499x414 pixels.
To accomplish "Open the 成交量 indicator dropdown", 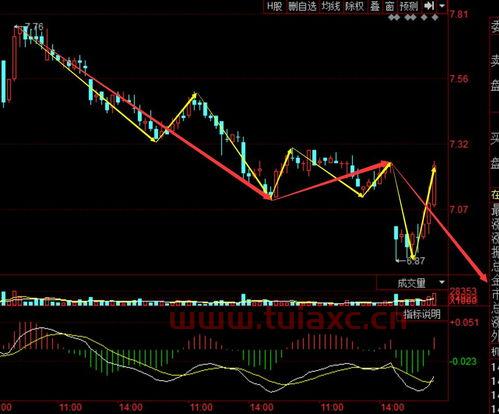I will [412, 283].
